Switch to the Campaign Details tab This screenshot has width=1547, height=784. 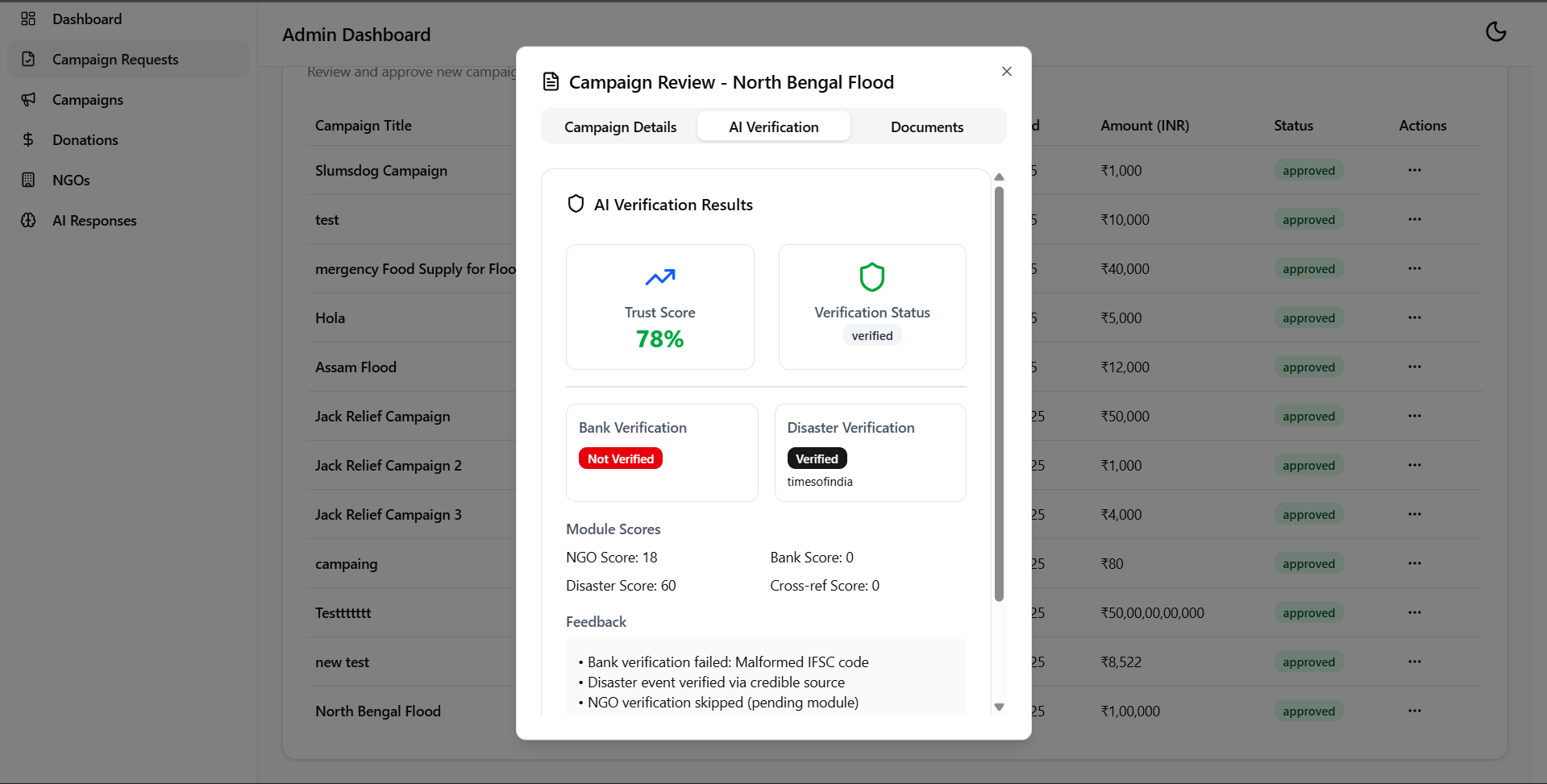click(x=620, y=127)
